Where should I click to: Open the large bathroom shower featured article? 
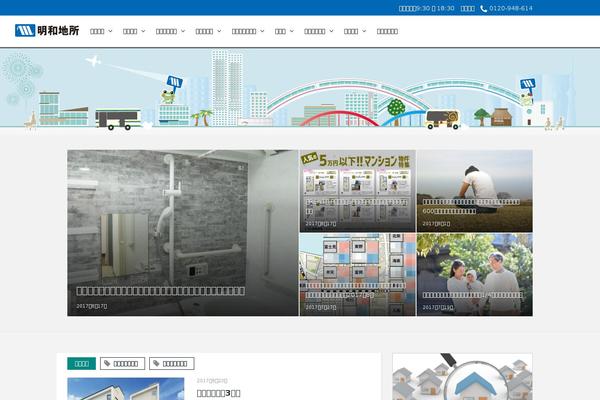point(183,233)
